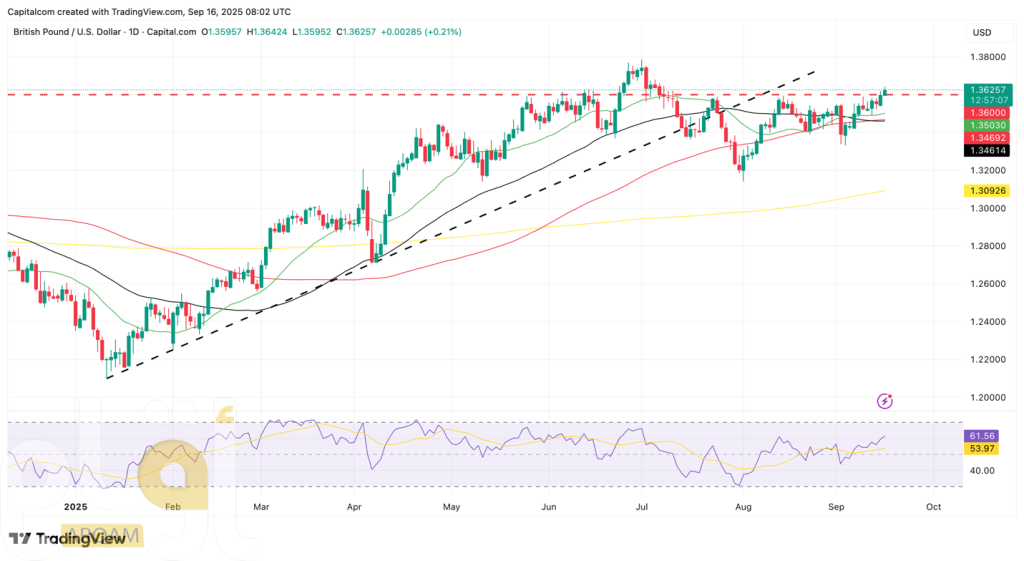
Task: Click the TradingView logo
Action: pos(67,538)
